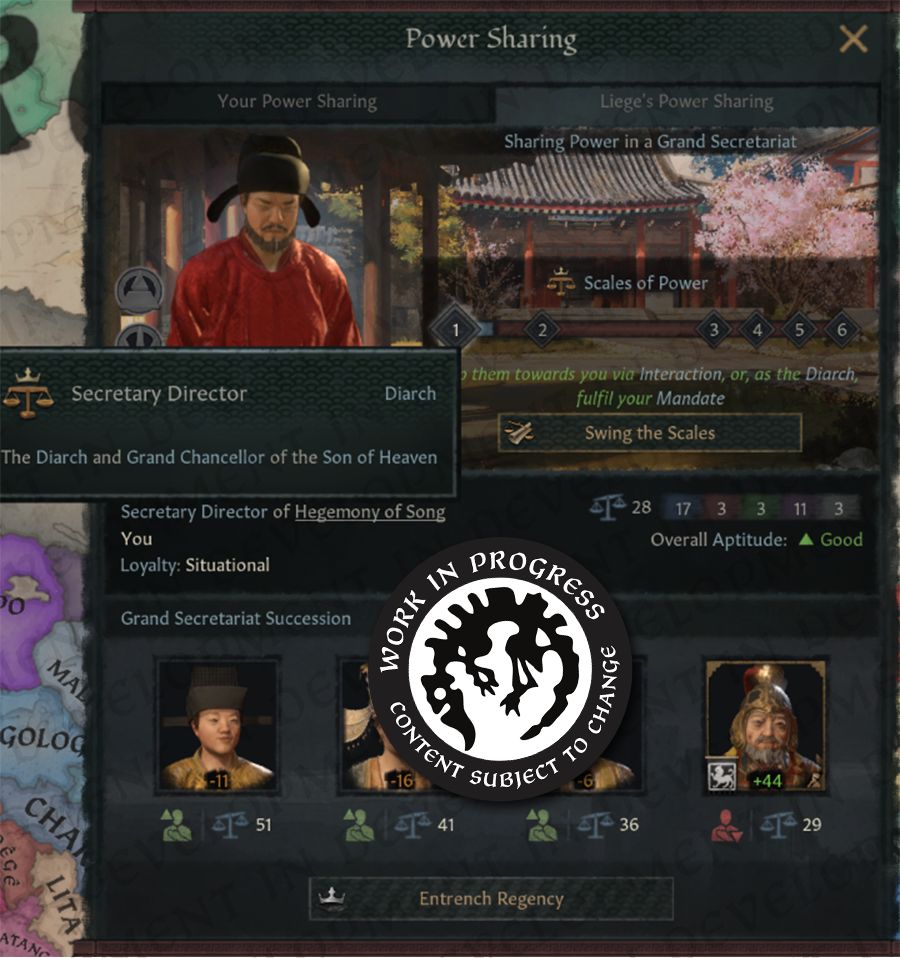The height and width of the screenshot is (958, 900).
Task: Click scales icon next to score 41
Action: 412,825
